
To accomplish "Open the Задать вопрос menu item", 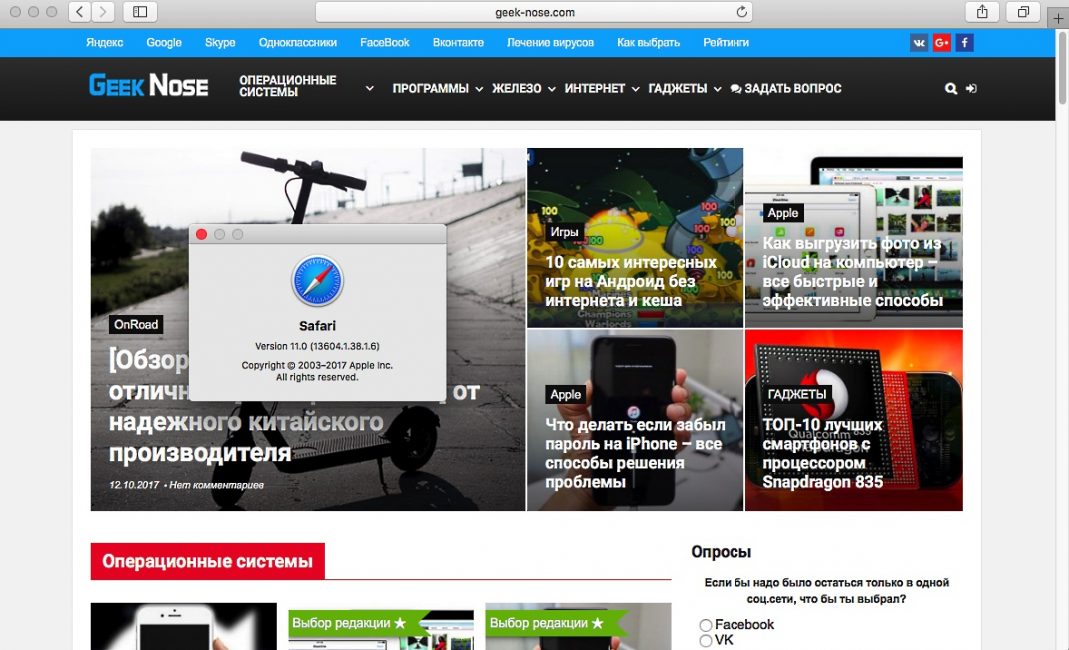I will click(785, 89).
